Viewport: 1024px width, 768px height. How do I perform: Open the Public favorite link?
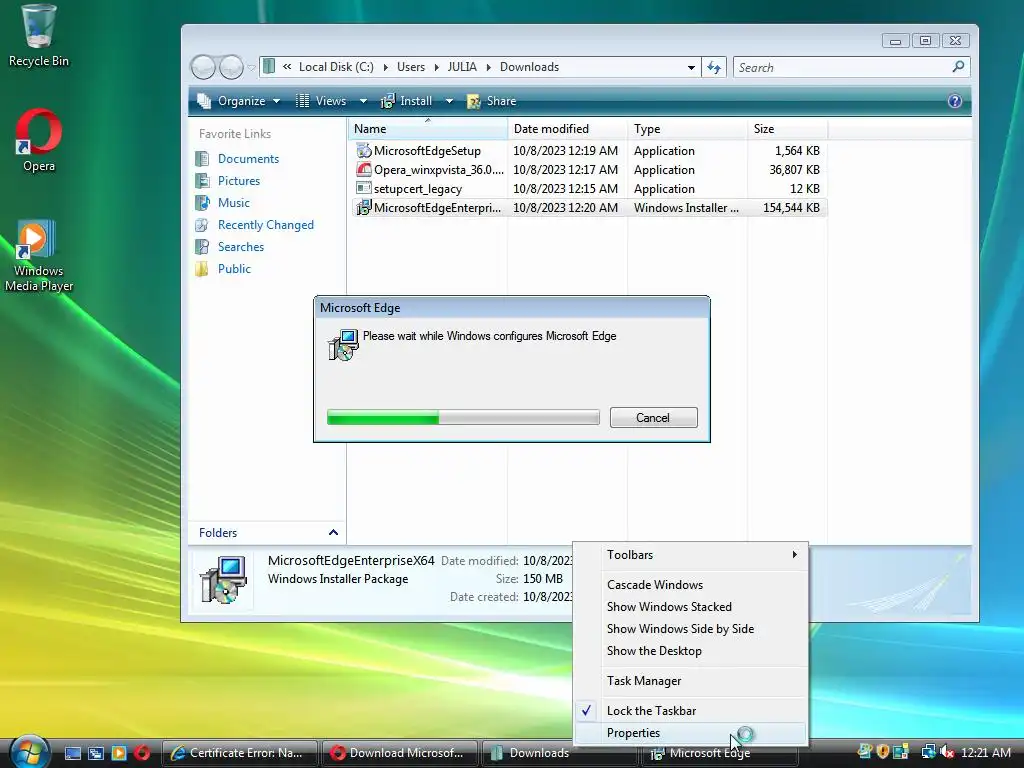(x=234, y=269)
